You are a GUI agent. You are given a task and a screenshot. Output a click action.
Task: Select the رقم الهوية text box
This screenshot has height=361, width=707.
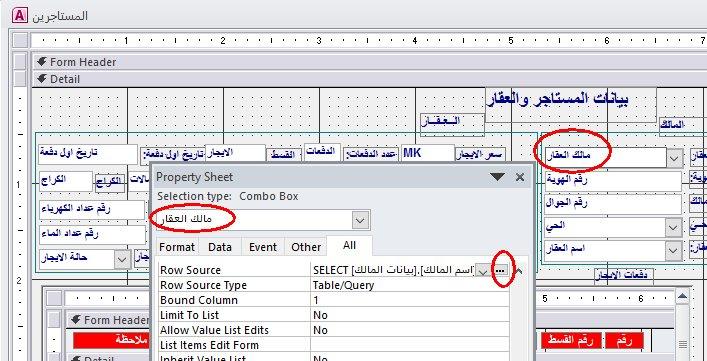click(x=613, y=181)
